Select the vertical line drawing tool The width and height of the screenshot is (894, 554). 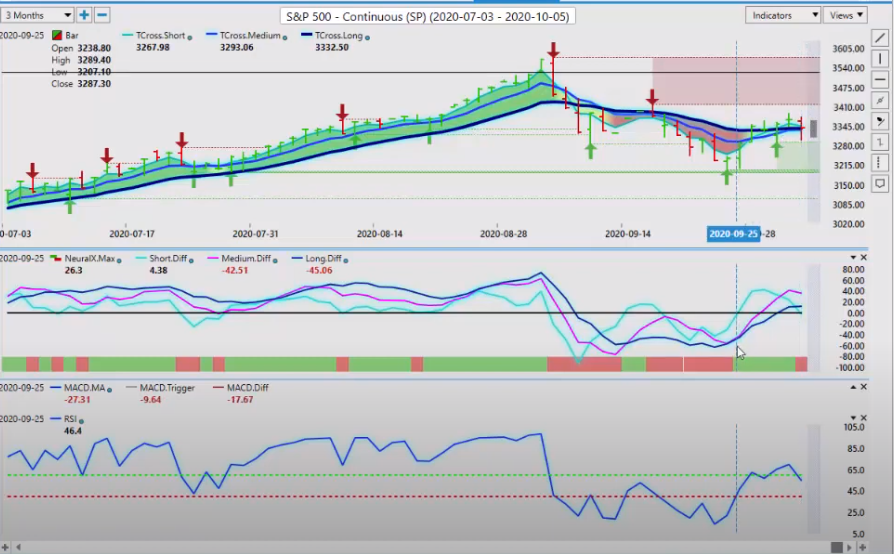pos(880,59)
